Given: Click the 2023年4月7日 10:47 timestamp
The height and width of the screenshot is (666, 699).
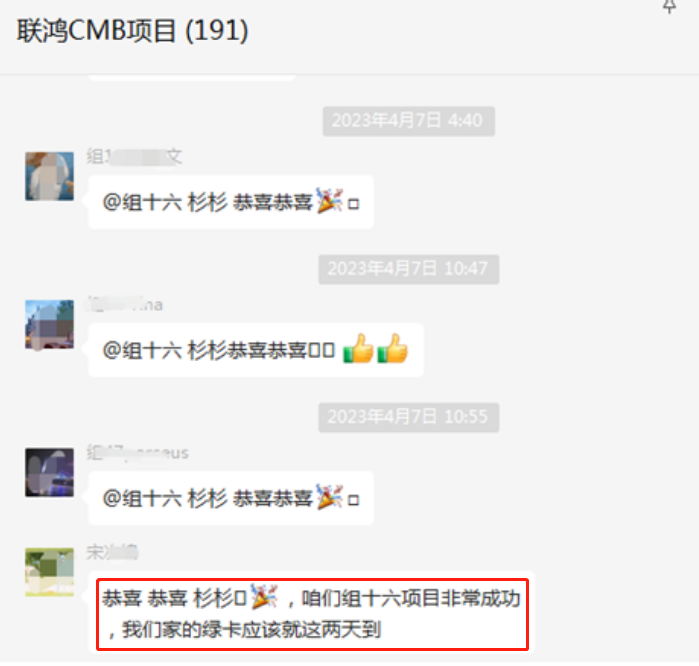Looking at the screenshot, I should [x=408, y=269].
